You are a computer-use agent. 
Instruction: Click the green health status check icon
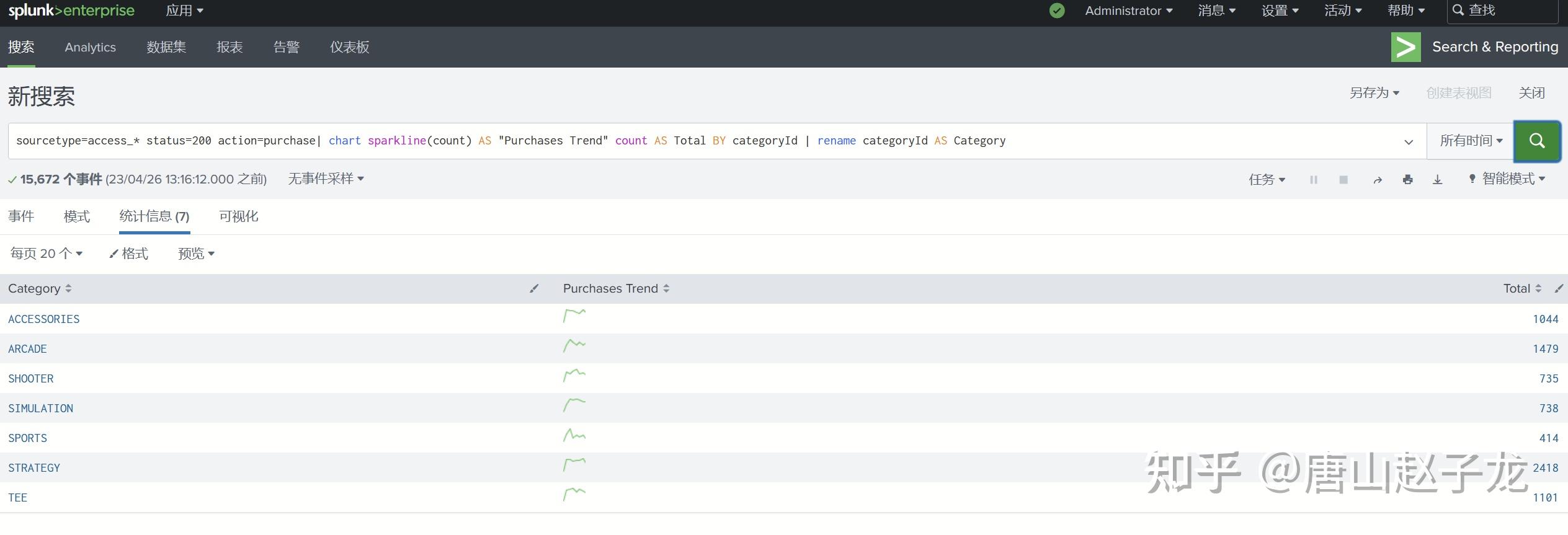coord(1057,11)
